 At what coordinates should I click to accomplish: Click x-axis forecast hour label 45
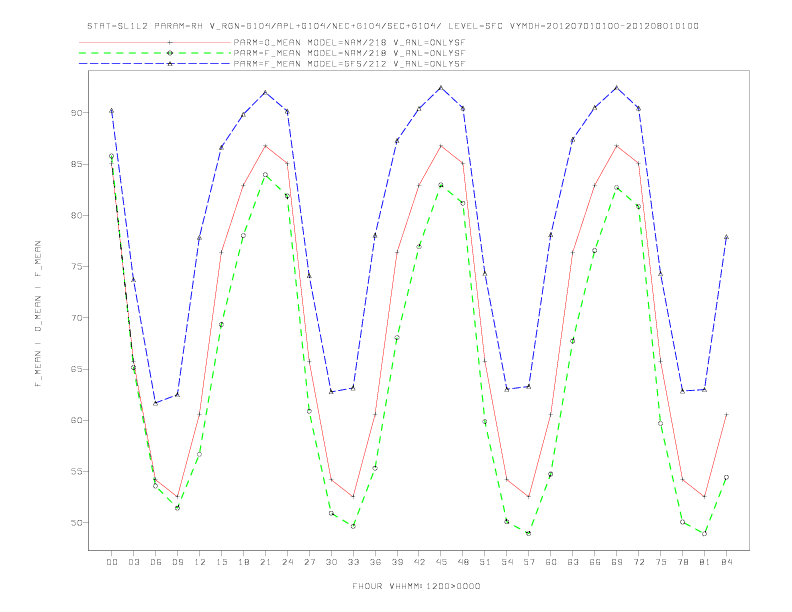tap(441, 562)
